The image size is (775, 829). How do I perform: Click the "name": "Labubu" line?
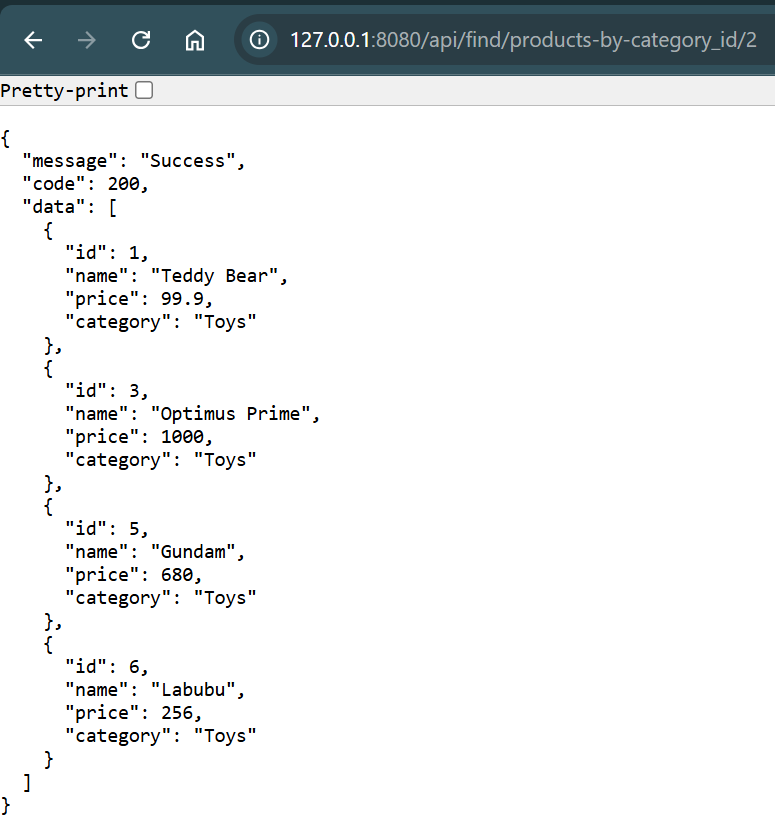coord(155,690)
